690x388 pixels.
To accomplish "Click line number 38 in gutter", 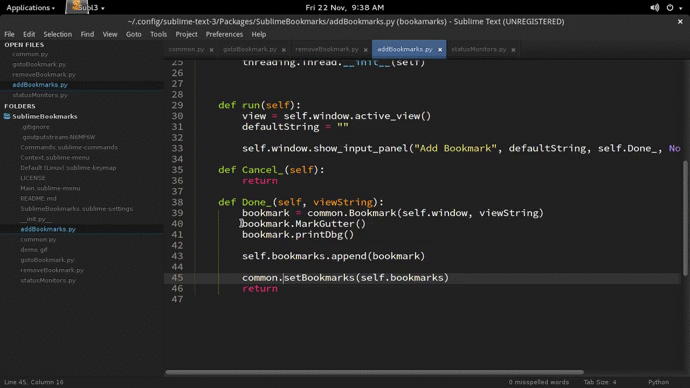I will [177, 202].
